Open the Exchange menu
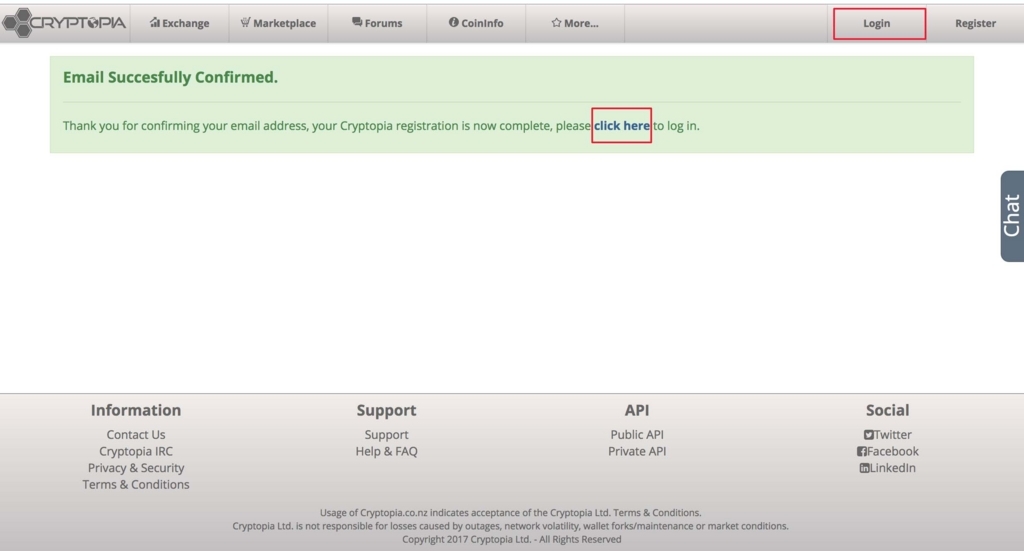This screenshot has width=1024, height=551. coord(180,23)
